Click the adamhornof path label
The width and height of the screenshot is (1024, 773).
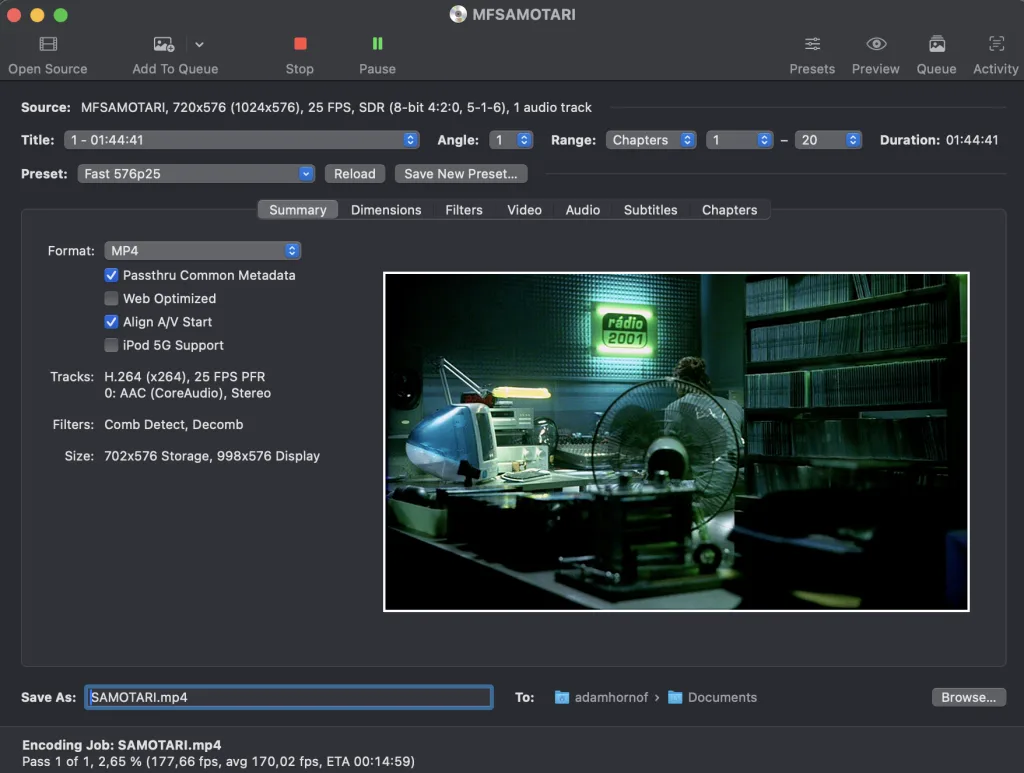(611, 697)
